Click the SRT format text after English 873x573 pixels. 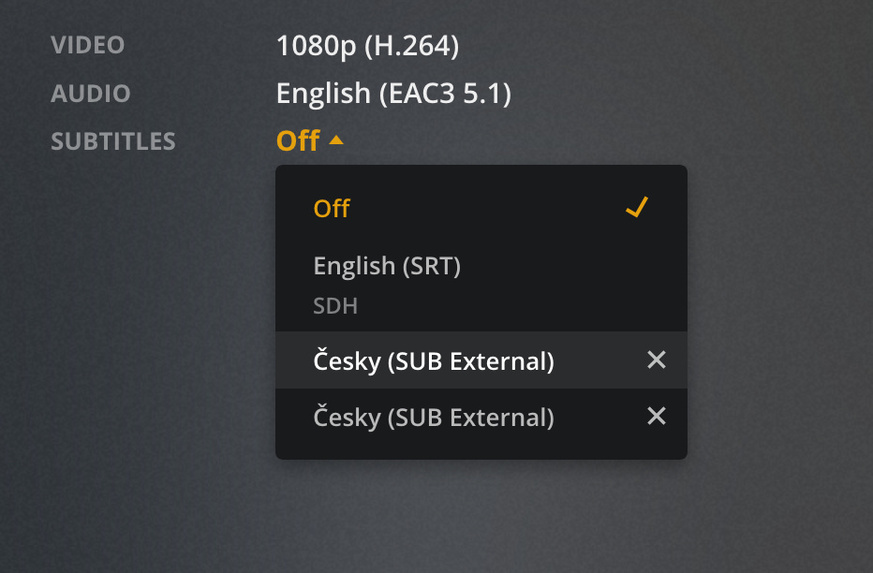point(431,266)
